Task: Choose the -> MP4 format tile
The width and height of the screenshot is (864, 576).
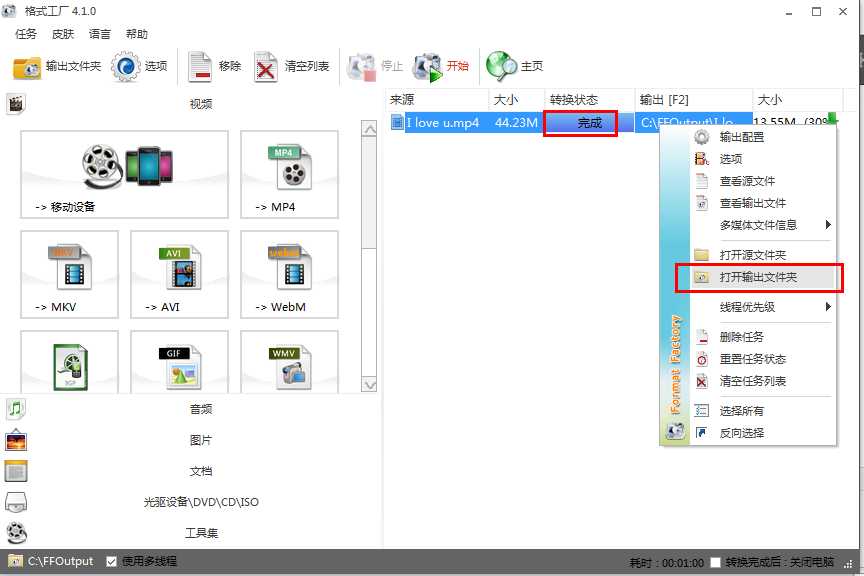Action: 289,174
